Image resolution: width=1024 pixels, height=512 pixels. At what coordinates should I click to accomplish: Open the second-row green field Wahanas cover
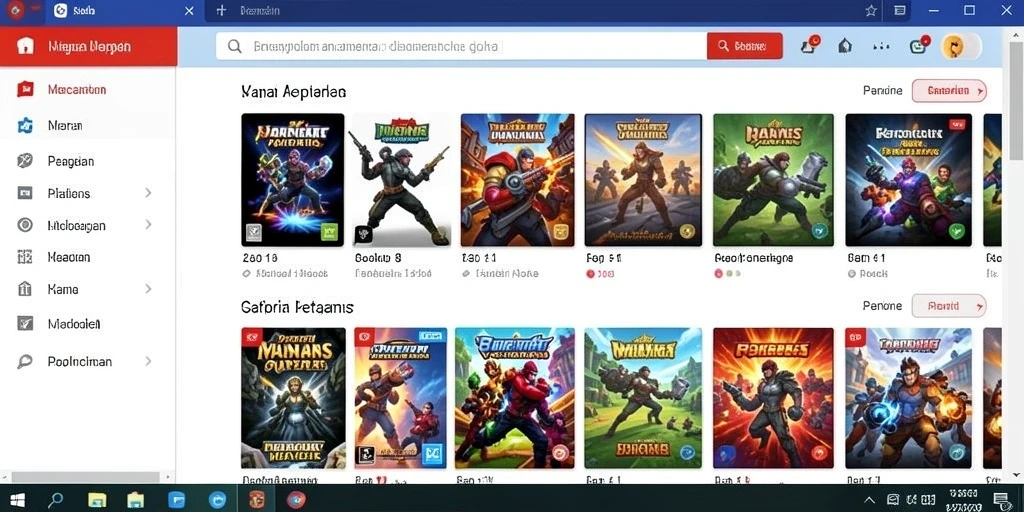(643, 398)
